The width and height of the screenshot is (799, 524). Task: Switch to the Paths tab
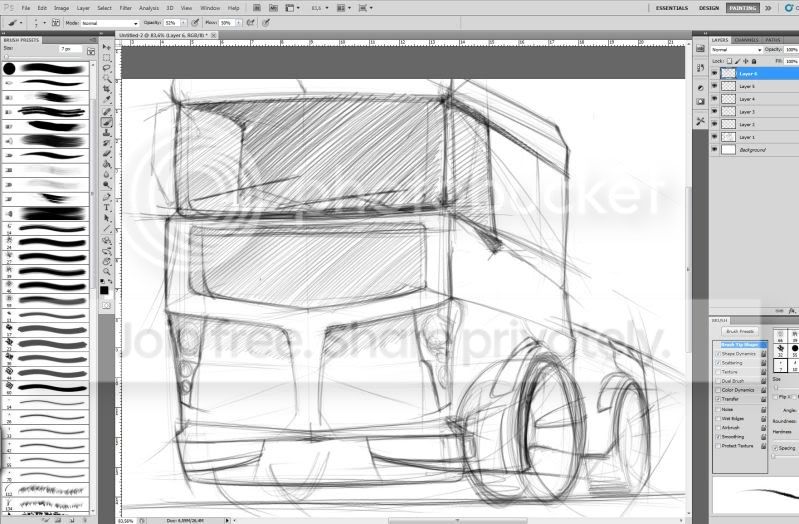pyautogui.click(x=773, y=40)
